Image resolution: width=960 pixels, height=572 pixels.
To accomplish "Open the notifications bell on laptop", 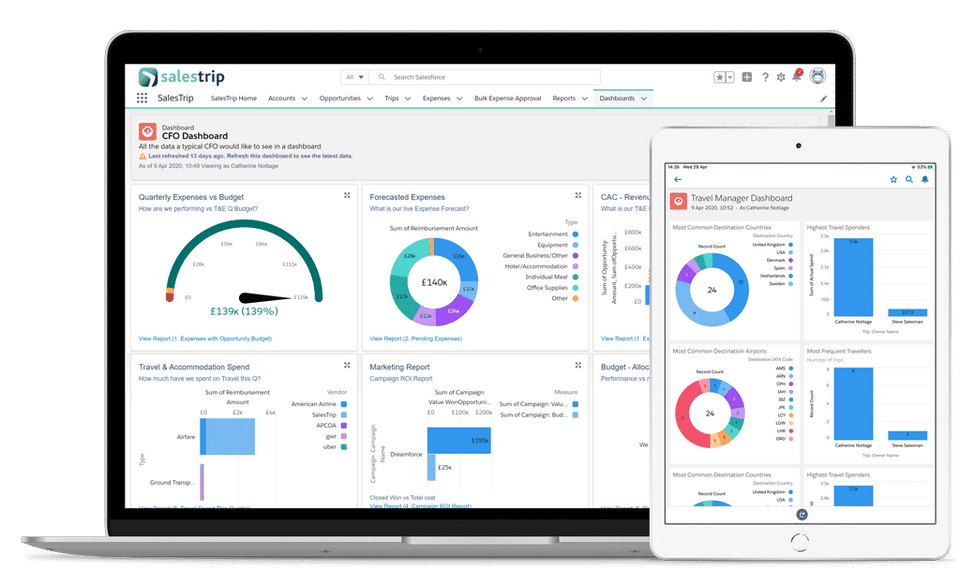I will [x=797, y=77].
